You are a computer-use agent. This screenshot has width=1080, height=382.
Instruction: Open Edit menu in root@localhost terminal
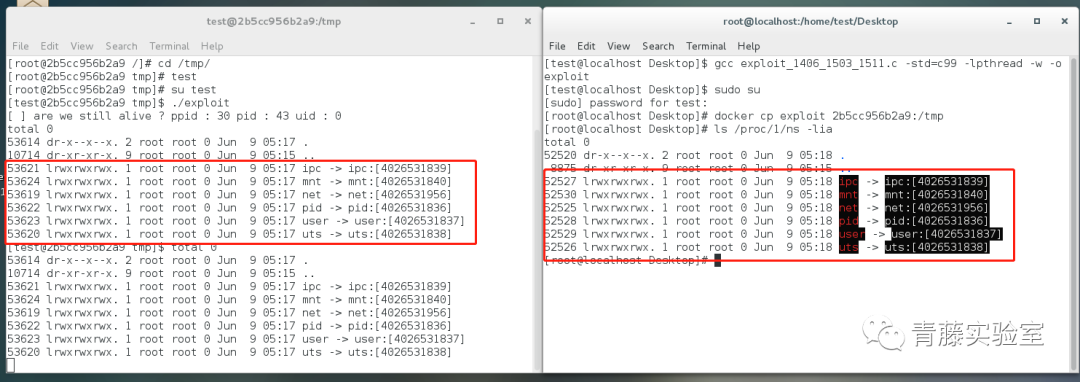586,46
